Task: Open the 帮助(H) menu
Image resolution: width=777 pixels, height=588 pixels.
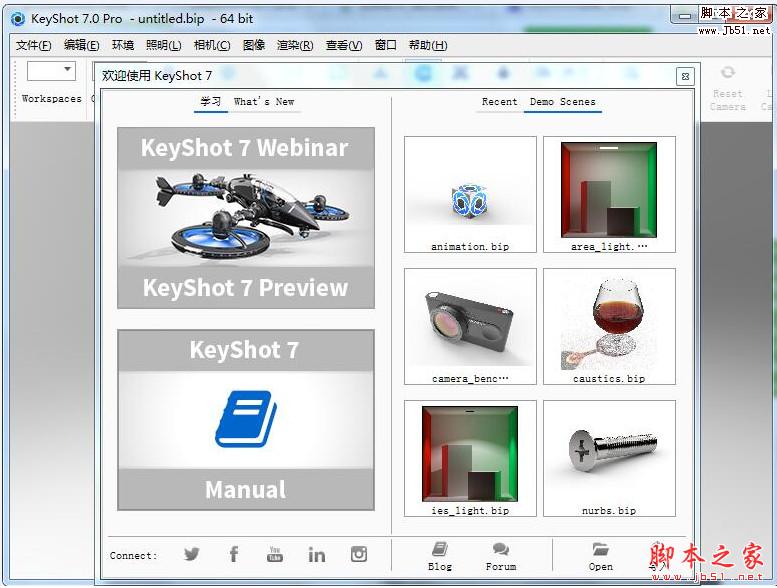Action: tap(428, 46)
